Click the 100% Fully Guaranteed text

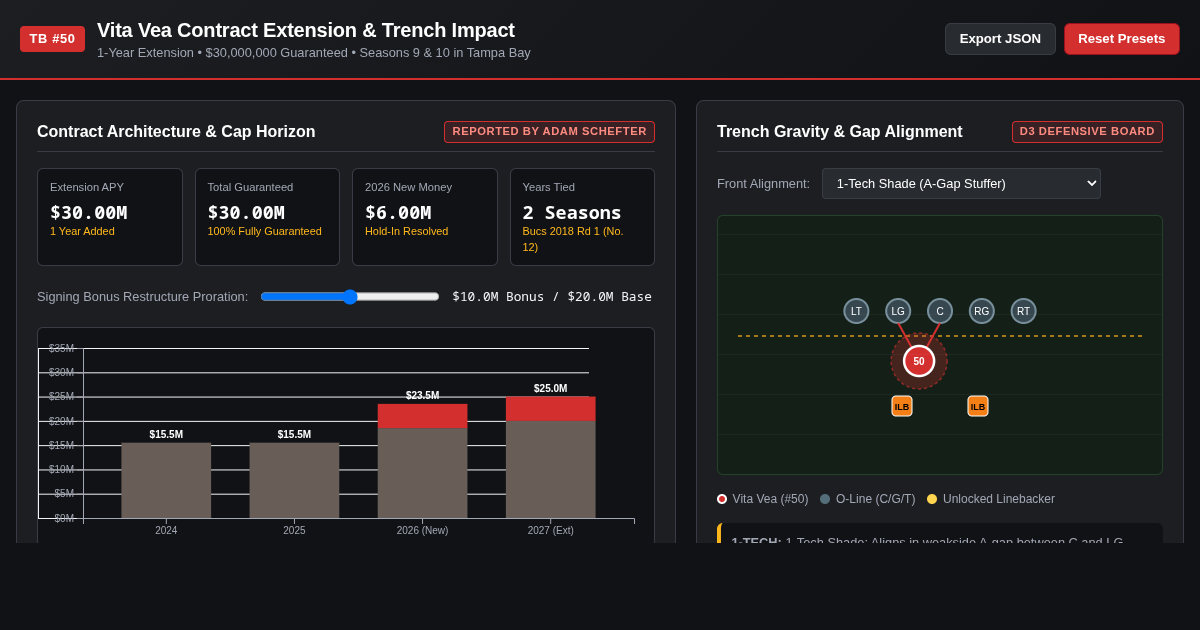click(x=265, y=232)
